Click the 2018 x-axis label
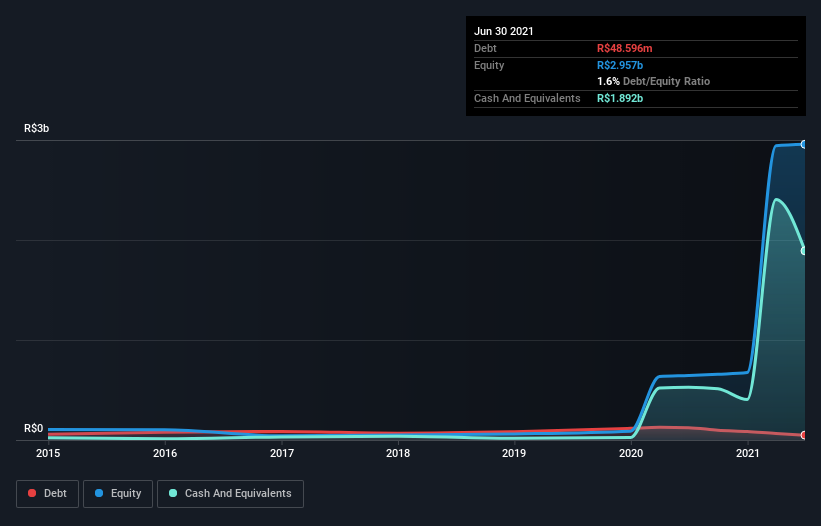The image size is (821, 526). point(398,453)
